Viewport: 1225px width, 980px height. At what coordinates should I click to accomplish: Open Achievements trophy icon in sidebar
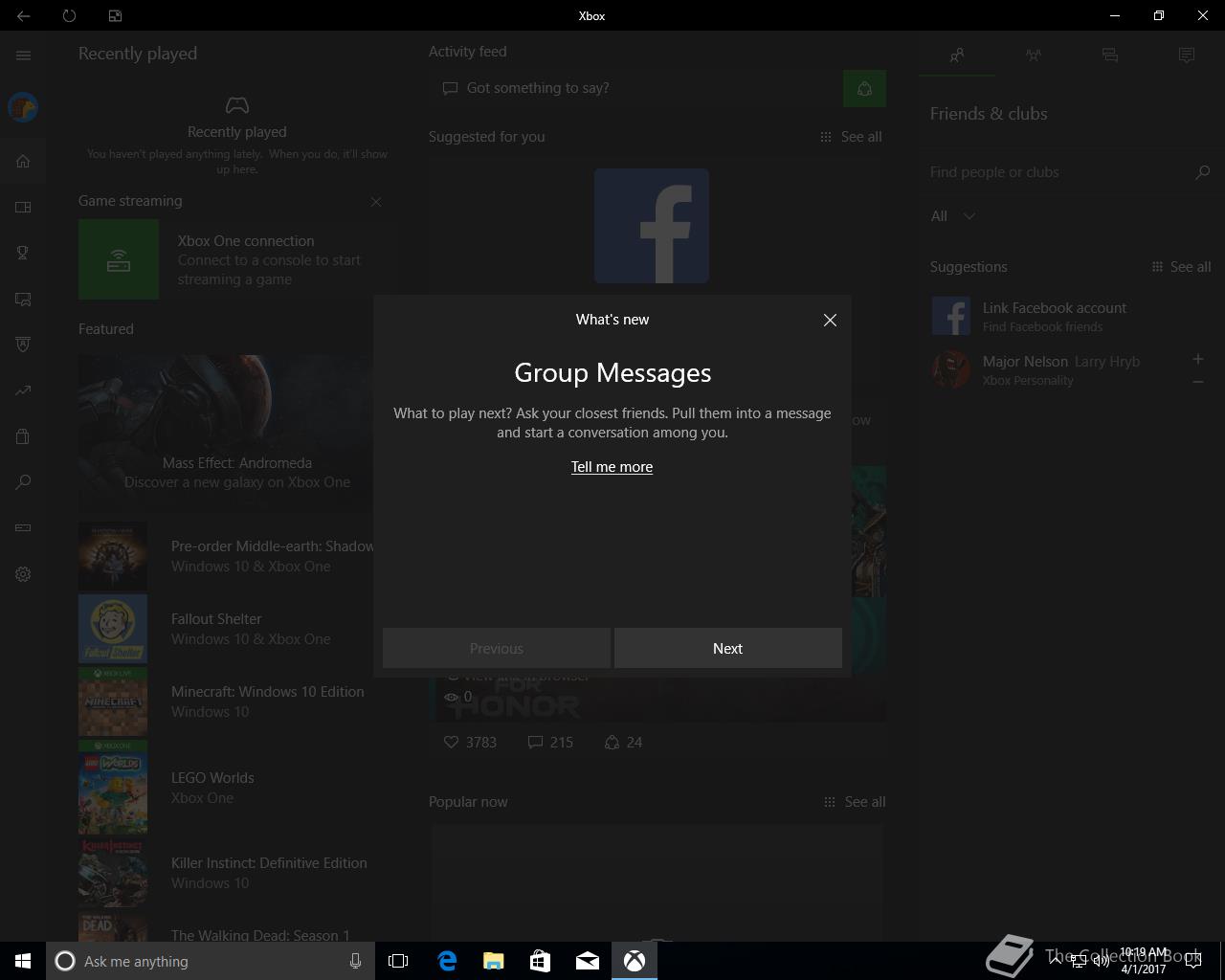click(x=23, y=253)
